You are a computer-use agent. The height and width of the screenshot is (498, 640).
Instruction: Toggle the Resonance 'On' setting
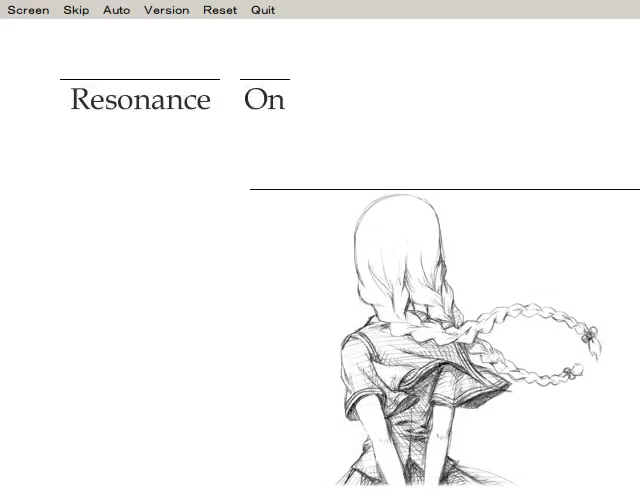pos(264,99)
